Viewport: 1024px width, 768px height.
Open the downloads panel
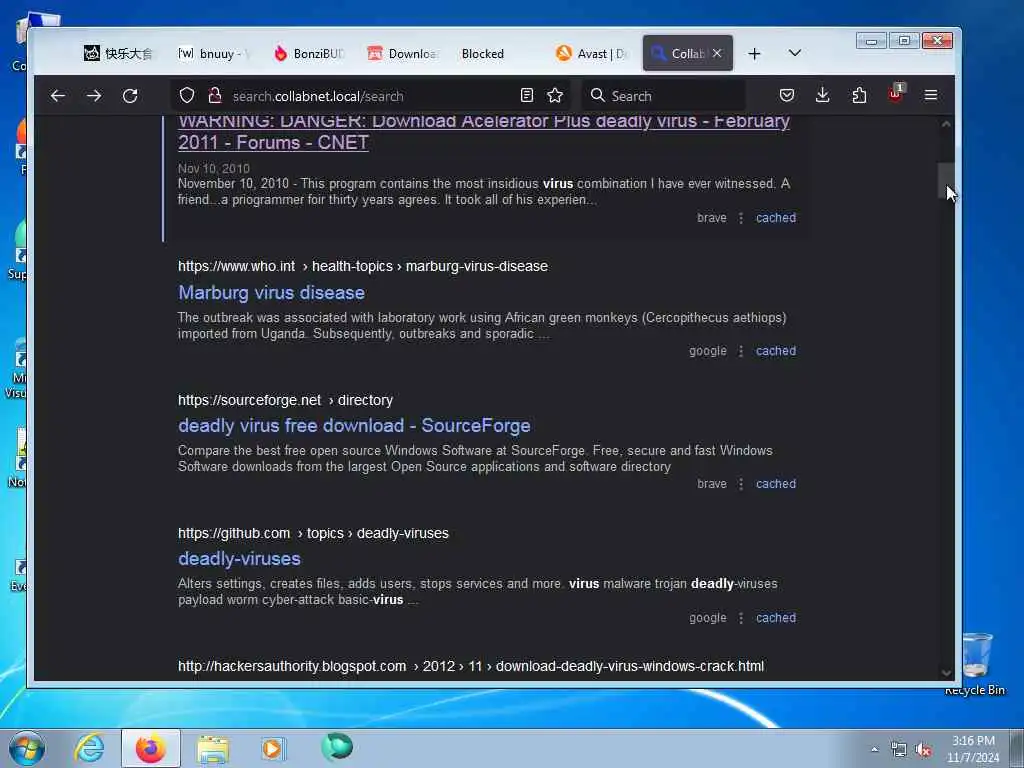coord(823,95)
